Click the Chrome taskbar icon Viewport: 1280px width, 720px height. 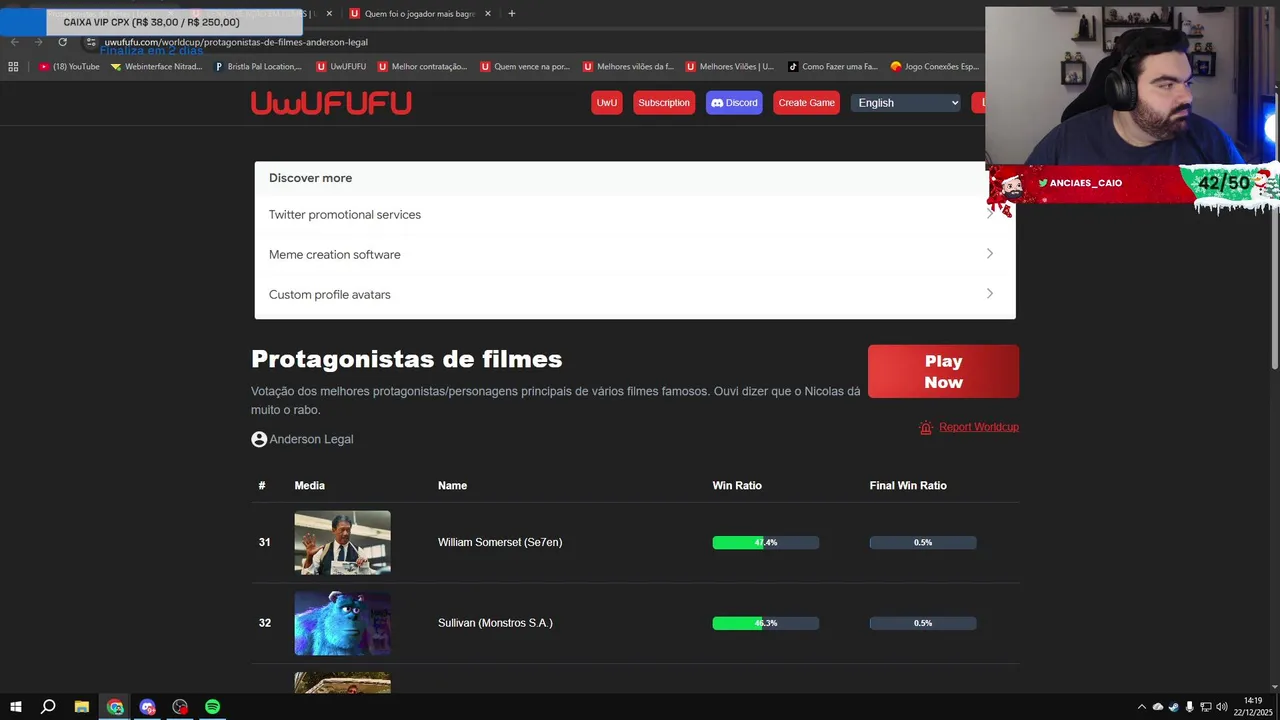click(115, 707)
